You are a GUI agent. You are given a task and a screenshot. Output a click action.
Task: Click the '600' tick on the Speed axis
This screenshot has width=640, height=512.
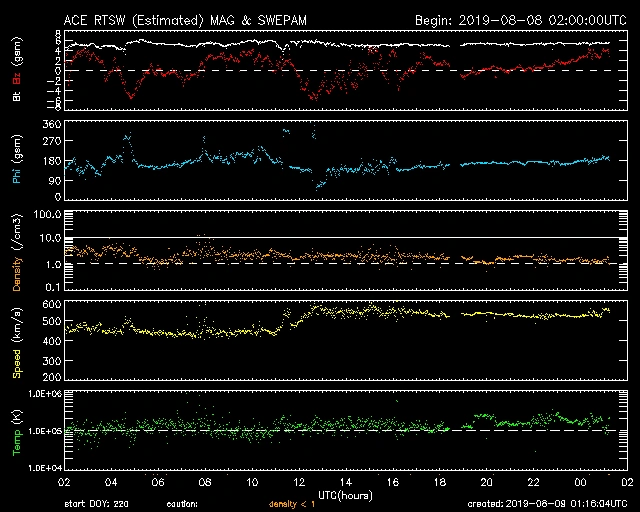pyautogui.click(x=51, y=304)
